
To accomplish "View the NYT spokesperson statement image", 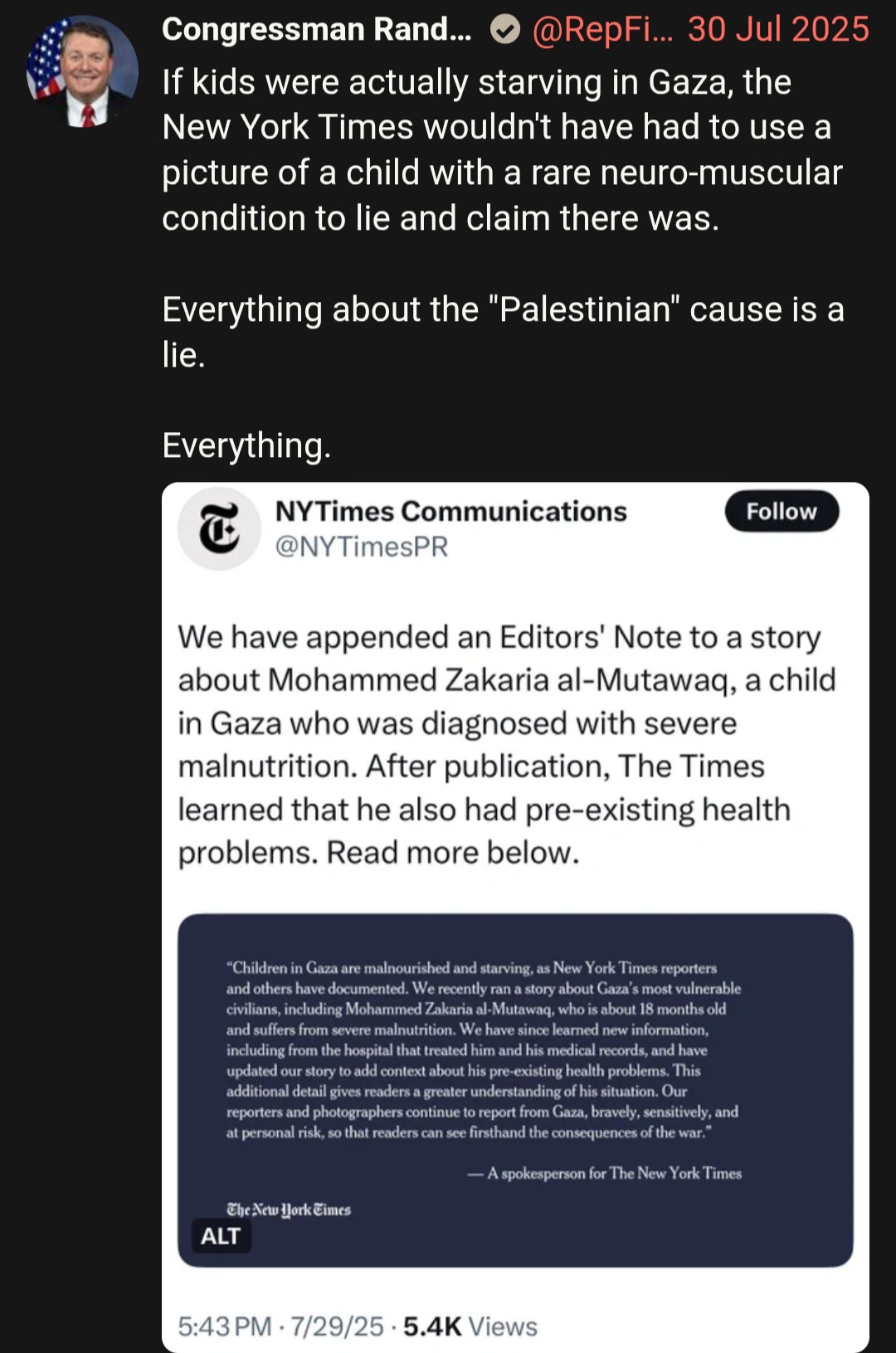I will [x=515, y=1090].
